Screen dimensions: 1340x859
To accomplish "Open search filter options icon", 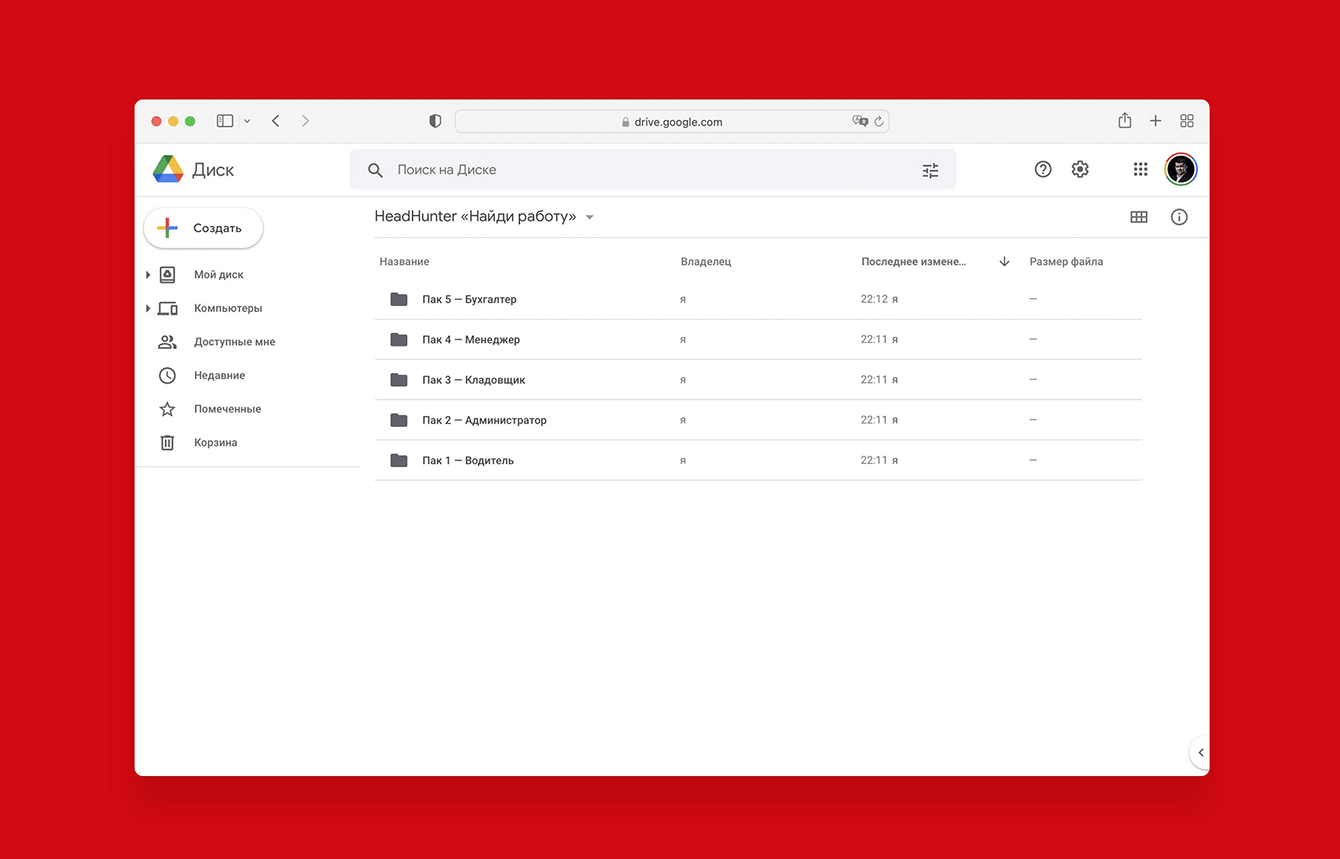I will (x=930, y=170).
